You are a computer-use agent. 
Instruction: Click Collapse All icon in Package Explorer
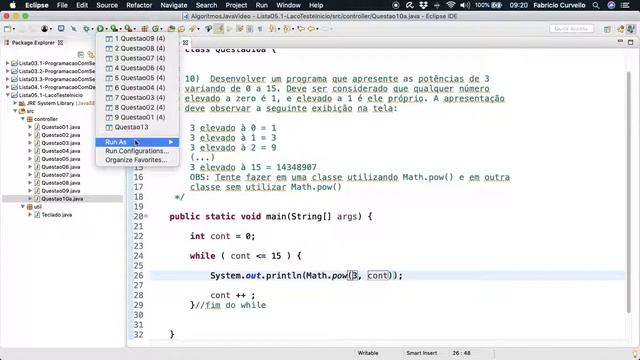pyautogui.click(x=81, y=54)
